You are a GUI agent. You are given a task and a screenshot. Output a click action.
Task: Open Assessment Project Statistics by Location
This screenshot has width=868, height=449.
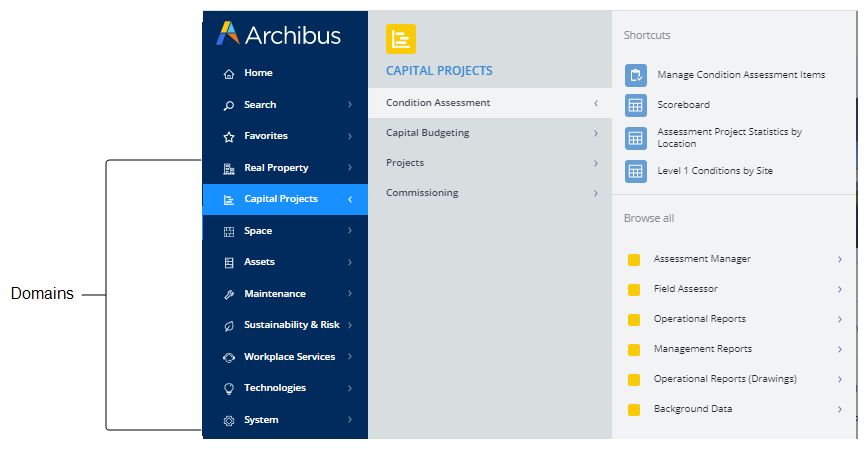pos(728,138)
